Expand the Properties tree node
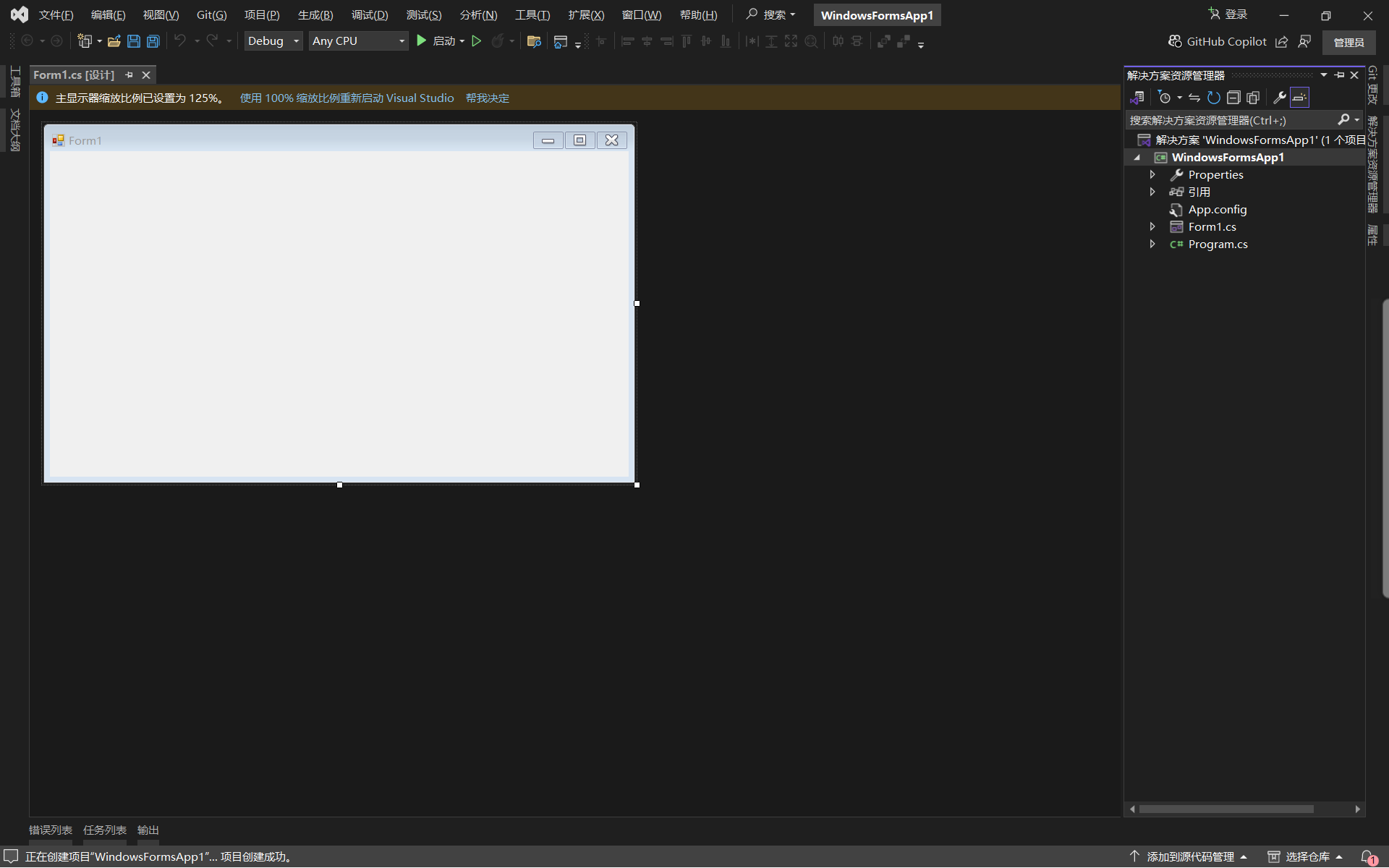Image resolution: width=1389 pixels, height=868 pixels. [1152, 174]
